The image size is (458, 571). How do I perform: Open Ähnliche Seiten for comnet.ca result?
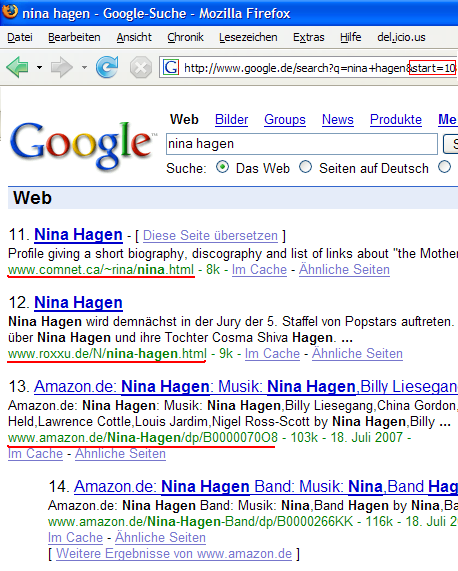pos(344,269)
